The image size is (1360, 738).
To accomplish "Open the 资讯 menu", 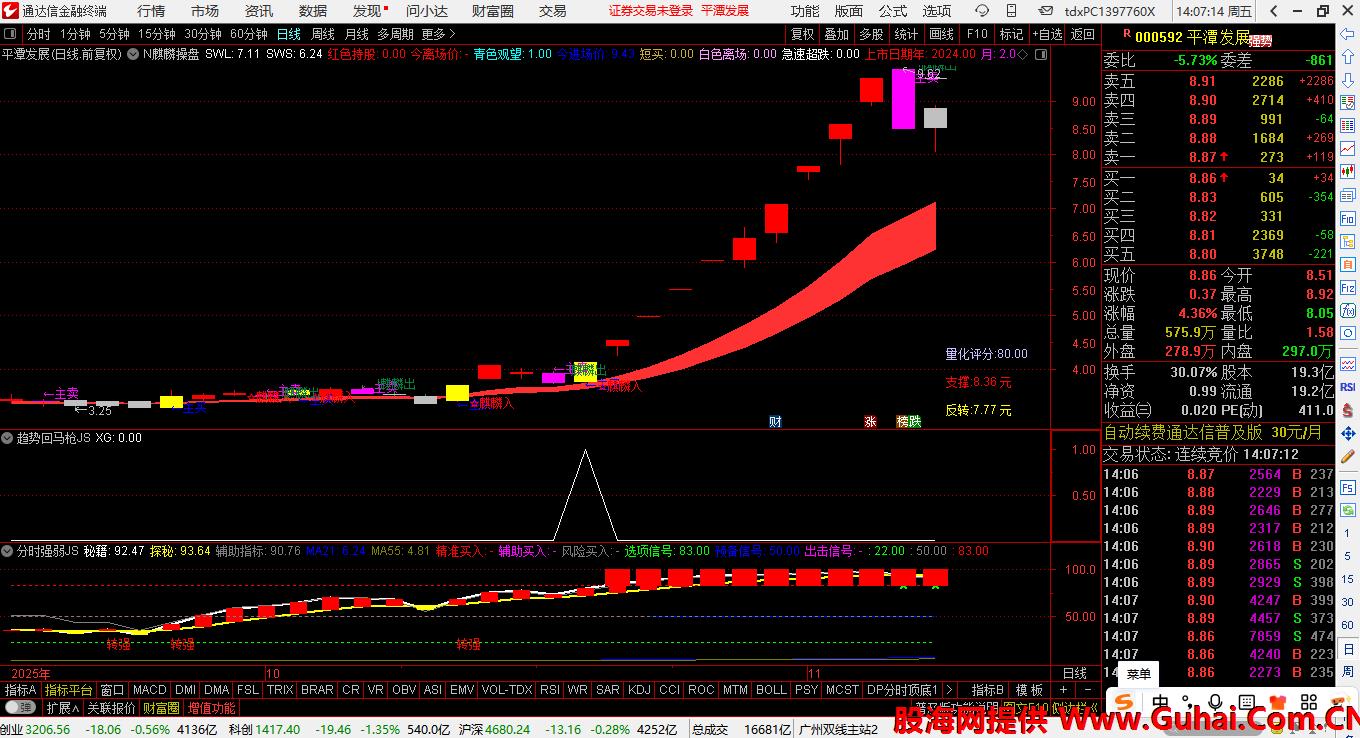I will pyautogui.click(x=259, y=11).
